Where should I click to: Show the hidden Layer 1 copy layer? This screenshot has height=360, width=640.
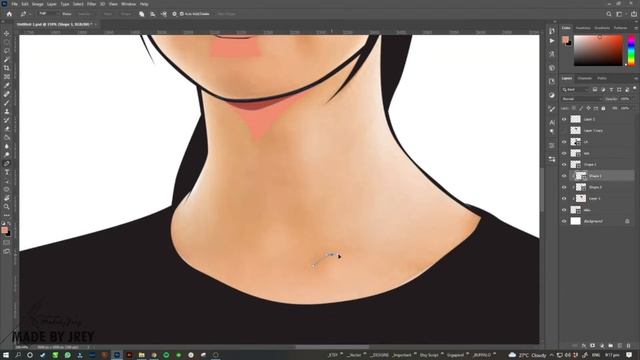[564, 131]
